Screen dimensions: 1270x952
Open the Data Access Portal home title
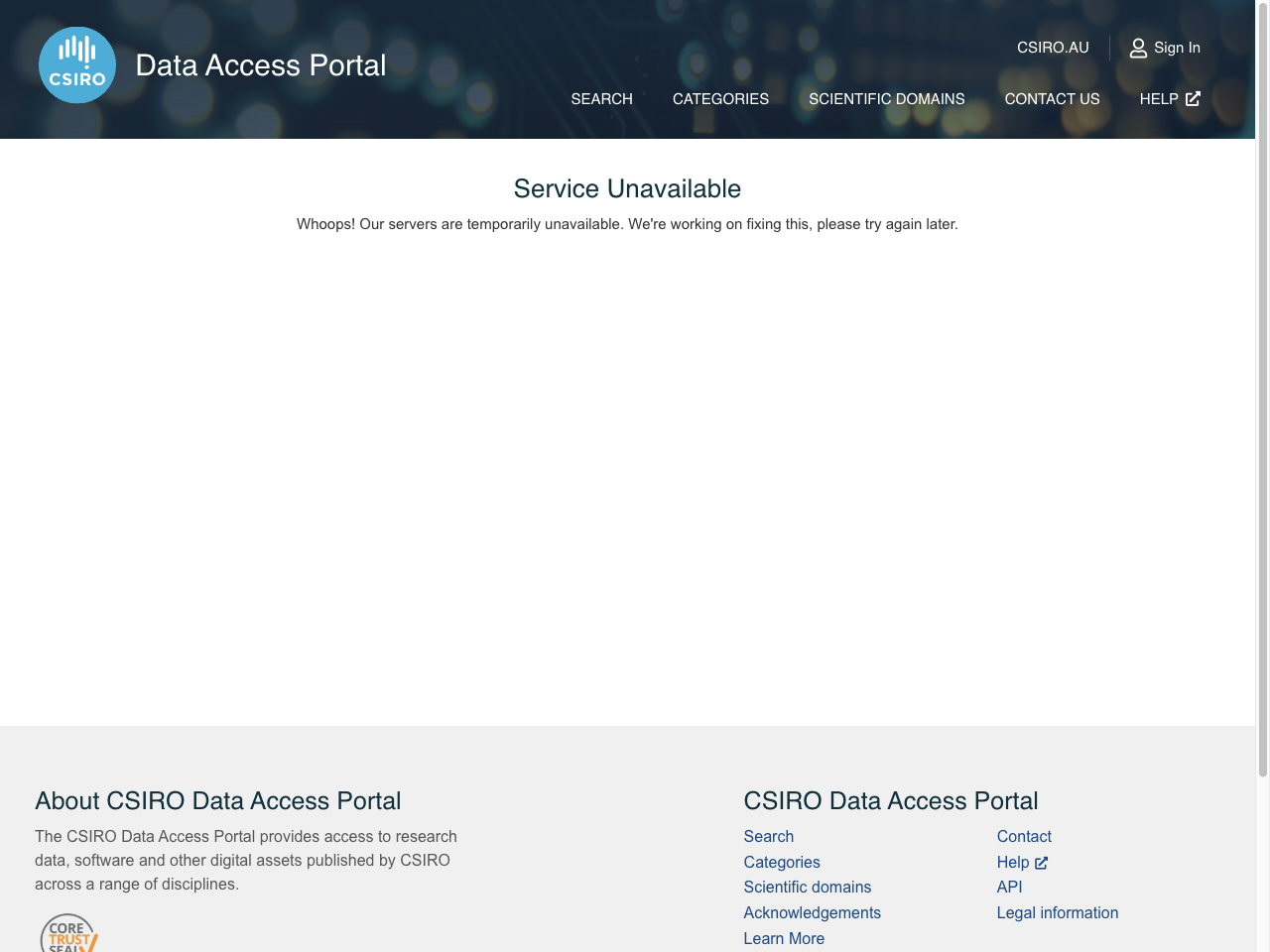point(261,65)
